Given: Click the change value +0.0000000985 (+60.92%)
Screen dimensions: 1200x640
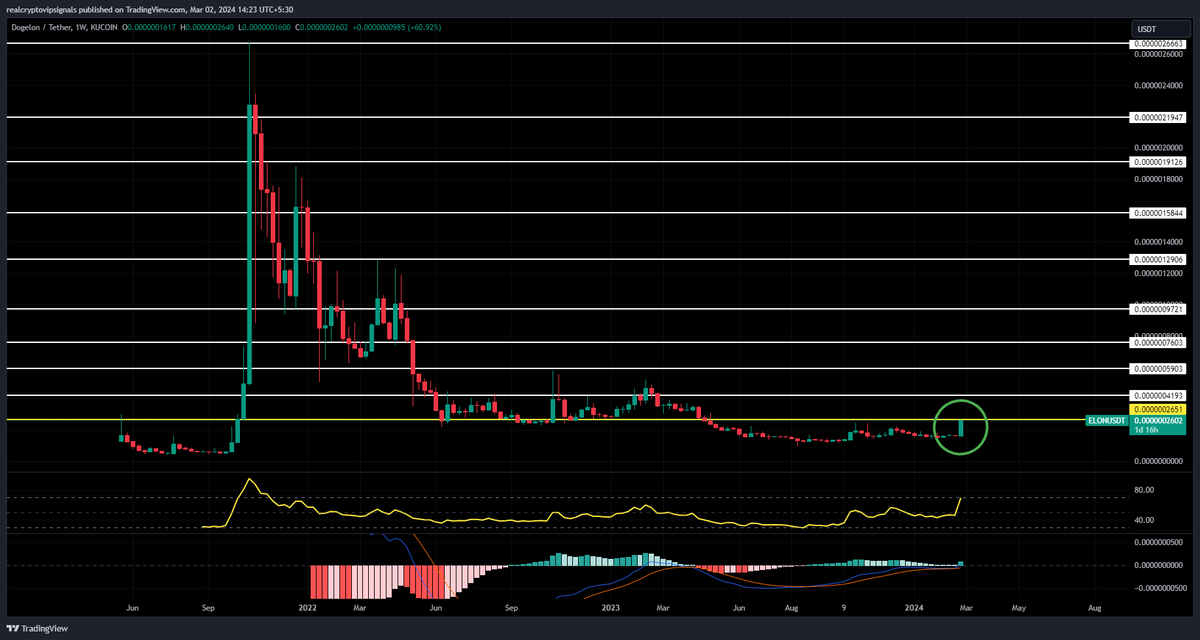Looking at the screenshot, I should [398, 30].
